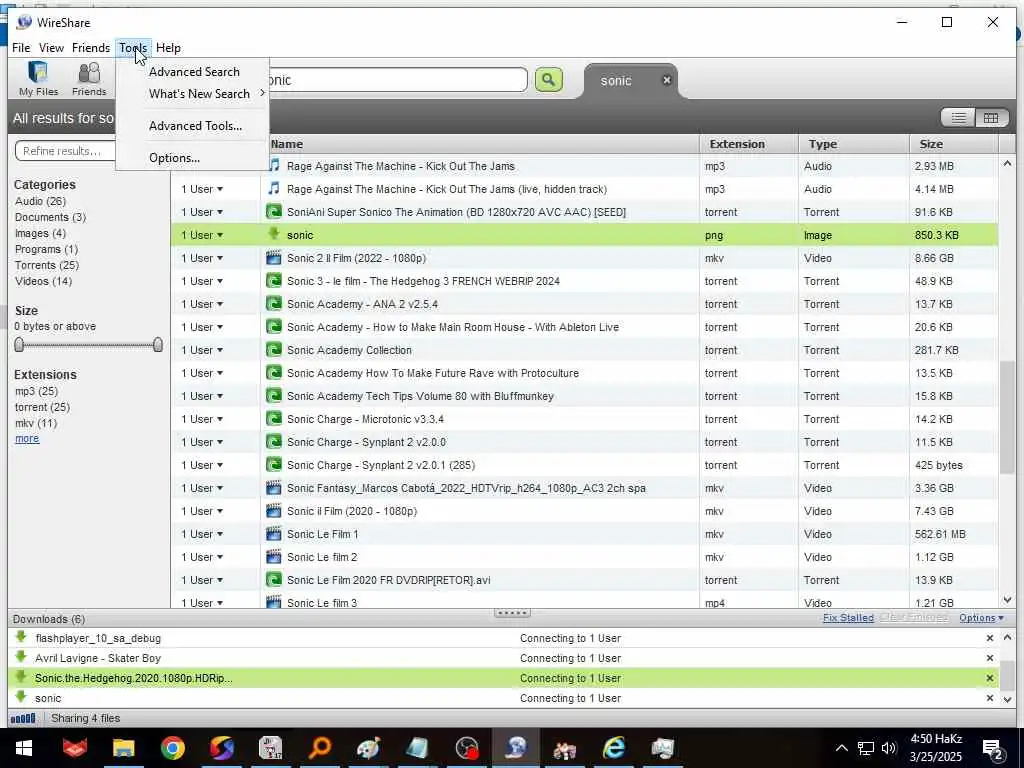The image size is (1024, 768).
Task: Filter by mkv (11) extension
Action: [x=36, y=423]
